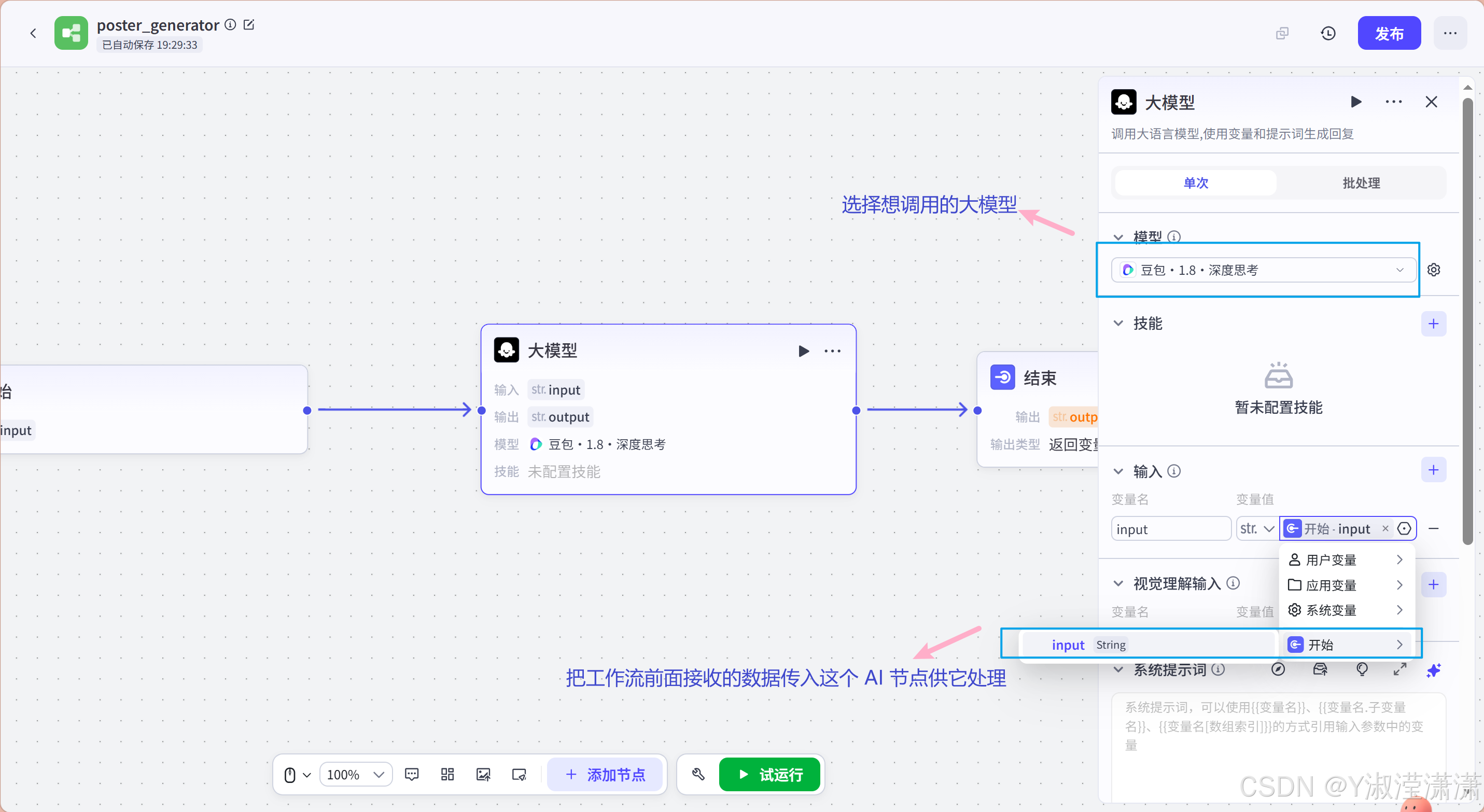Open version history clock icon
This screenshot has height=812, width=1484.
(1328, 33)
